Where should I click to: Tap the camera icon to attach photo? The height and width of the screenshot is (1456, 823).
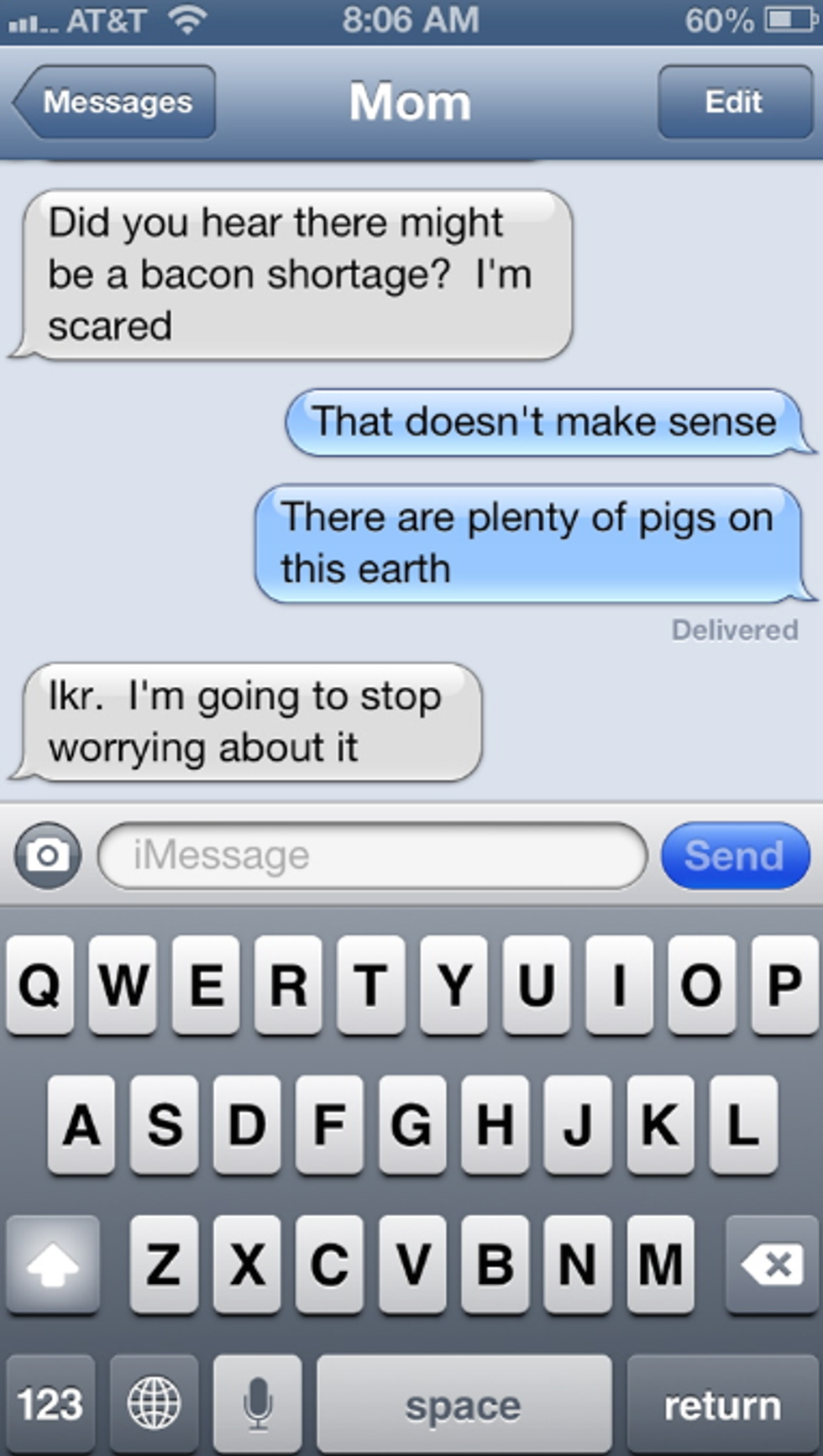point(48,856)
